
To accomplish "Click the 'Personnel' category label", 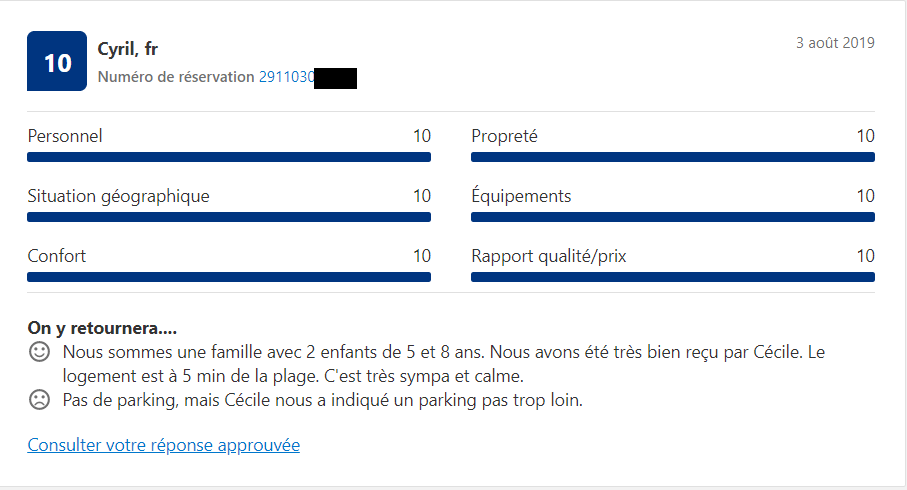I will (x=65, y=136).
